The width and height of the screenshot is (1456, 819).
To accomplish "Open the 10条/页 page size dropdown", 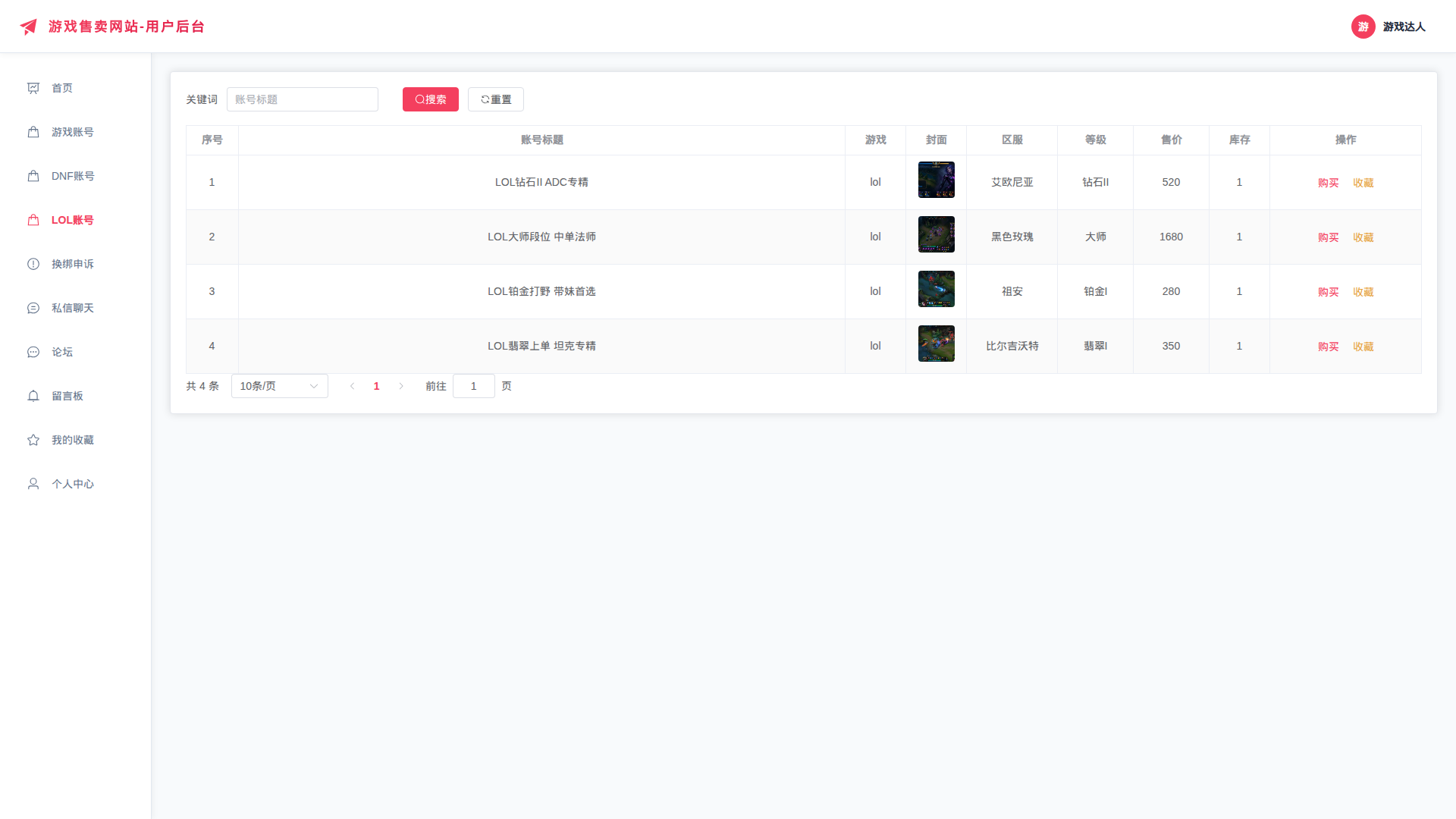I will (x=279, y=386).
